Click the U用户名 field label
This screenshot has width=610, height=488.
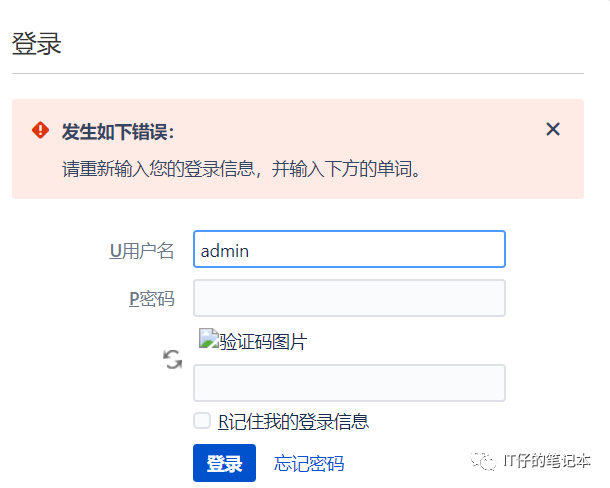tap(141, 251)
